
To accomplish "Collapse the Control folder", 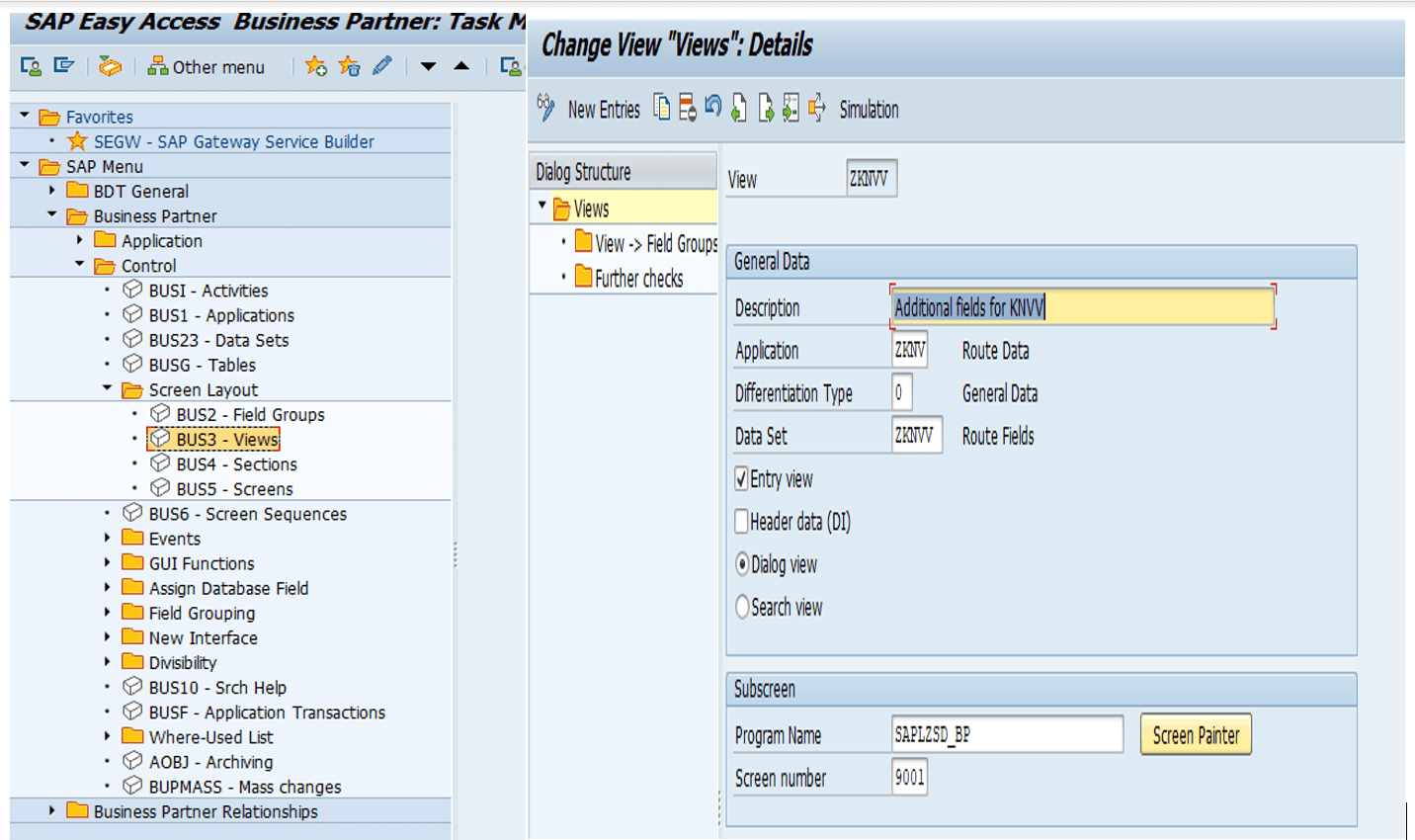I will tap(80, 264).
